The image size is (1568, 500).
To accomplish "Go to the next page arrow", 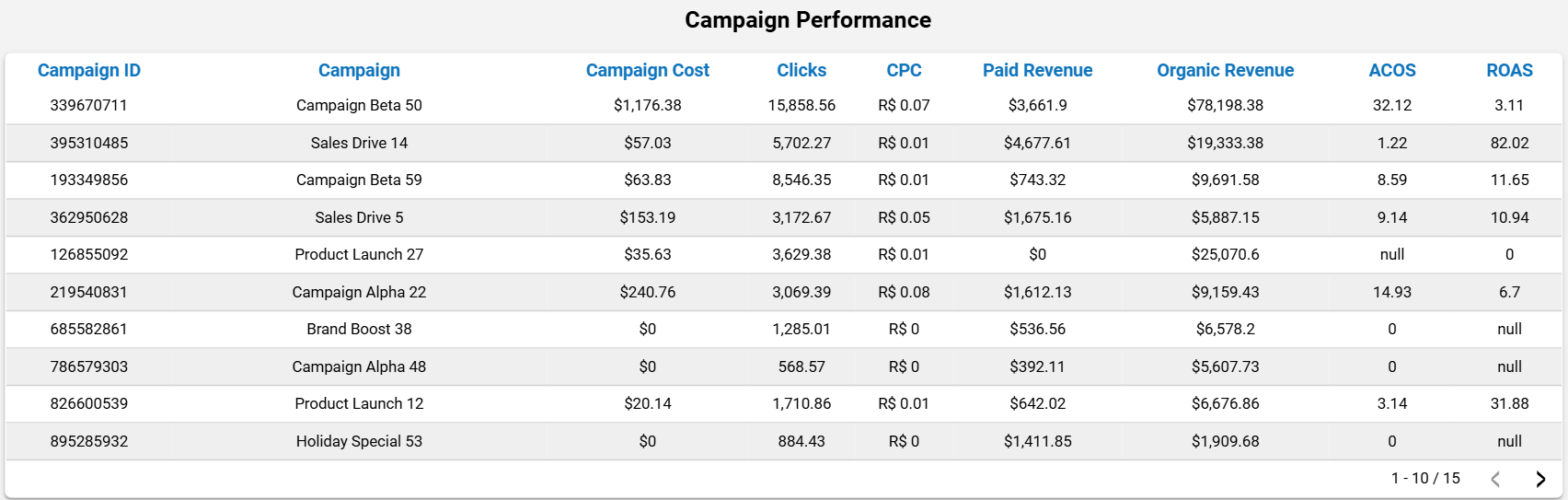I will [1540, 479].
